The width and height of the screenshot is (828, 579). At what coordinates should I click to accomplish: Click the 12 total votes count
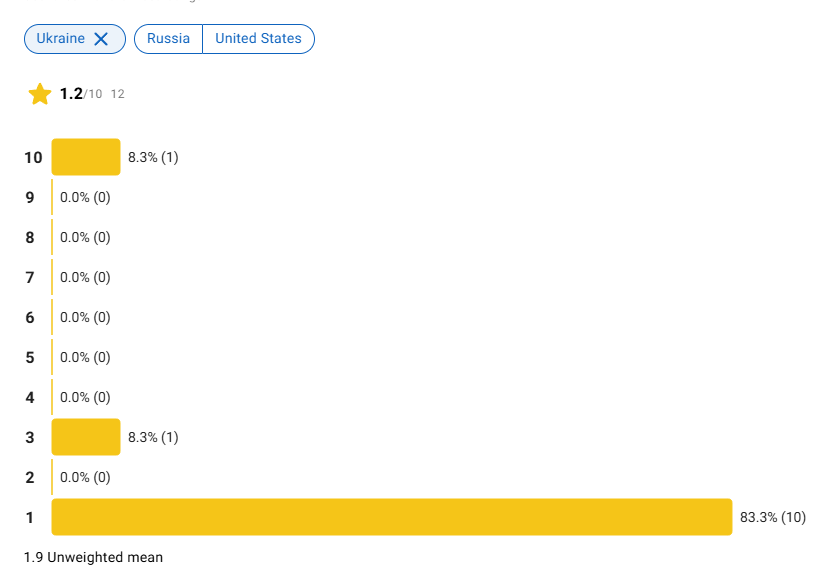click(118, 94)
